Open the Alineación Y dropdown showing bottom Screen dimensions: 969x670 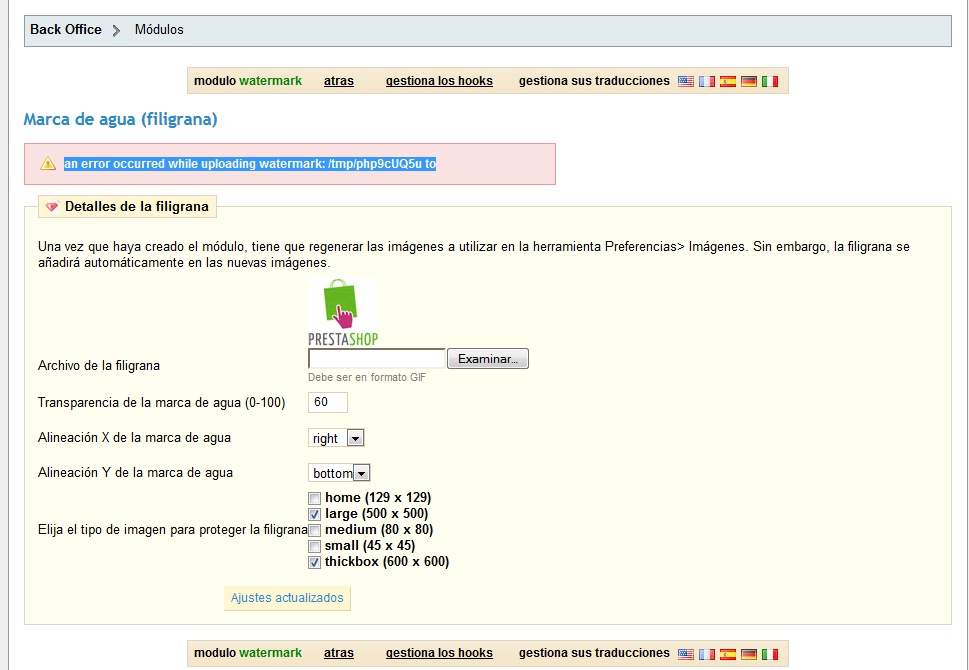pos(339,473)
